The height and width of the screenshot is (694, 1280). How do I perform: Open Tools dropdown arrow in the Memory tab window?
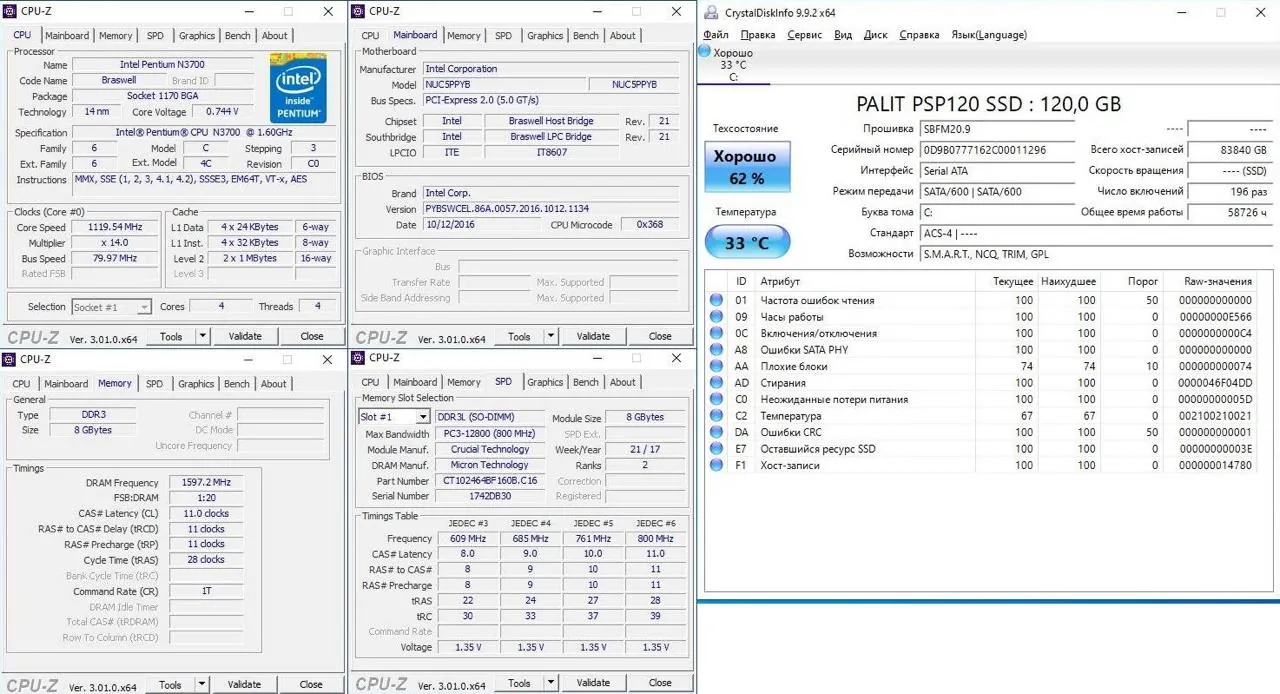point(203,685)
